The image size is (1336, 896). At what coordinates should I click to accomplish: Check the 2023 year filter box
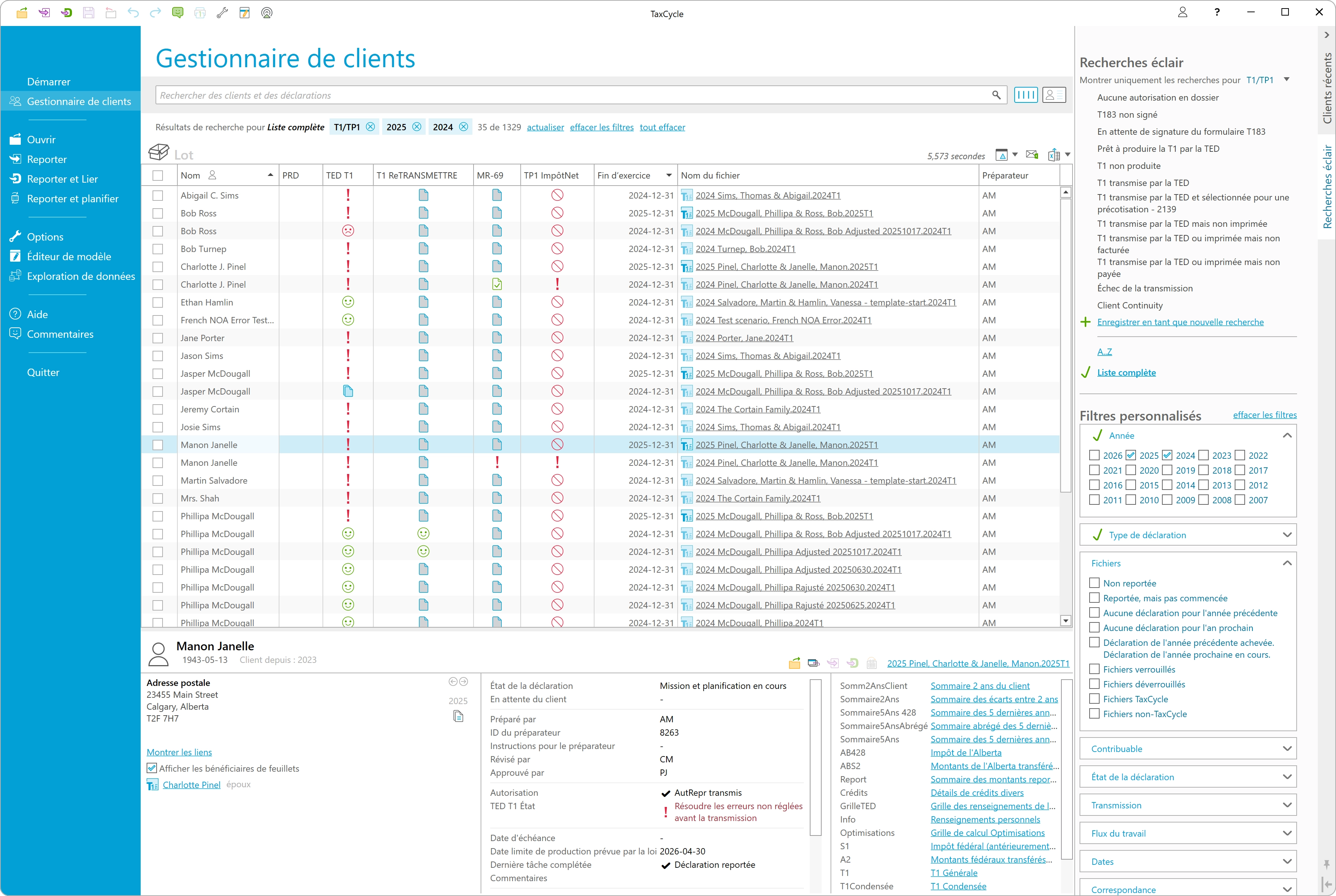1204,455
